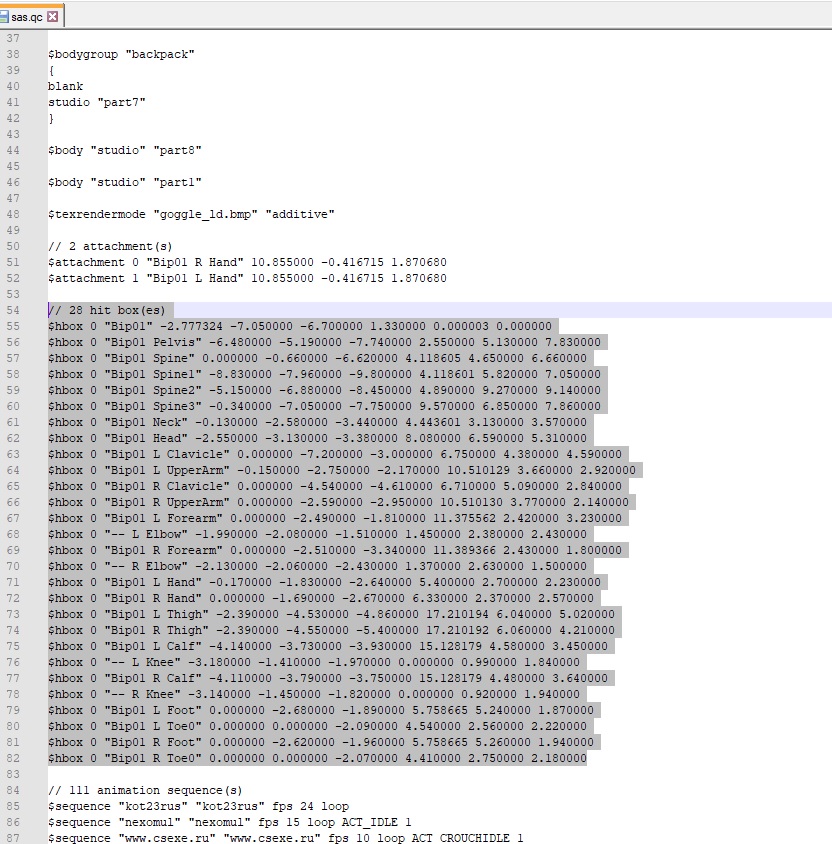Click the $attachment 1 "Bip01 L Hand" line

247,278
